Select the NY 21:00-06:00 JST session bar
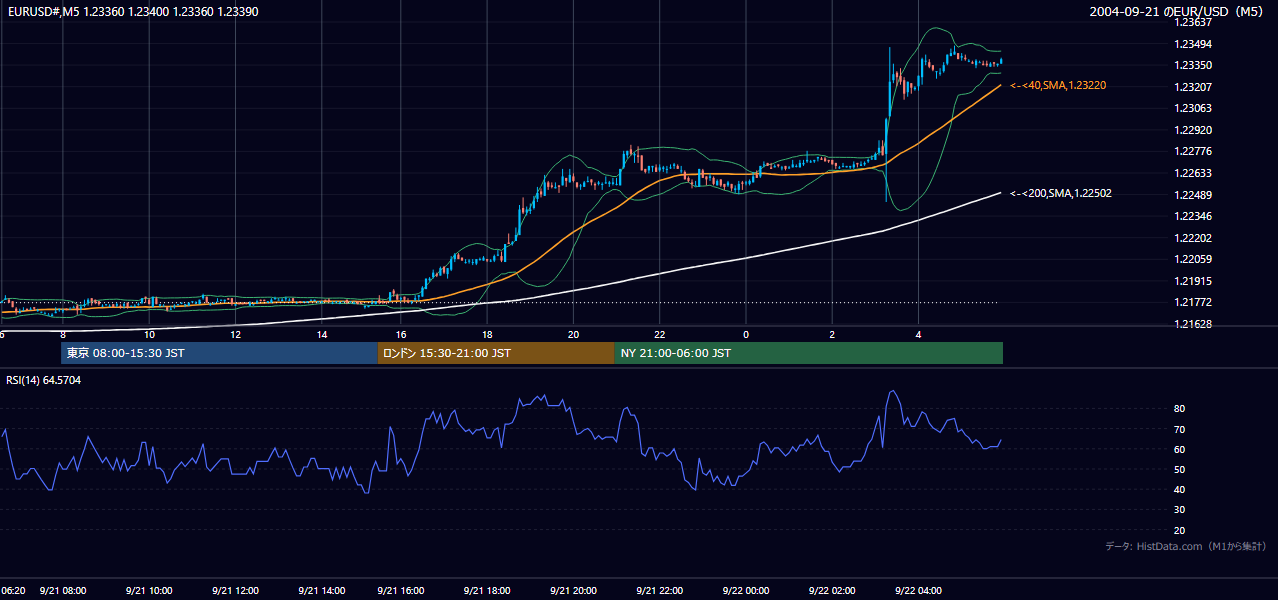Screen dimensions: 1278x600 coord(809,353)
